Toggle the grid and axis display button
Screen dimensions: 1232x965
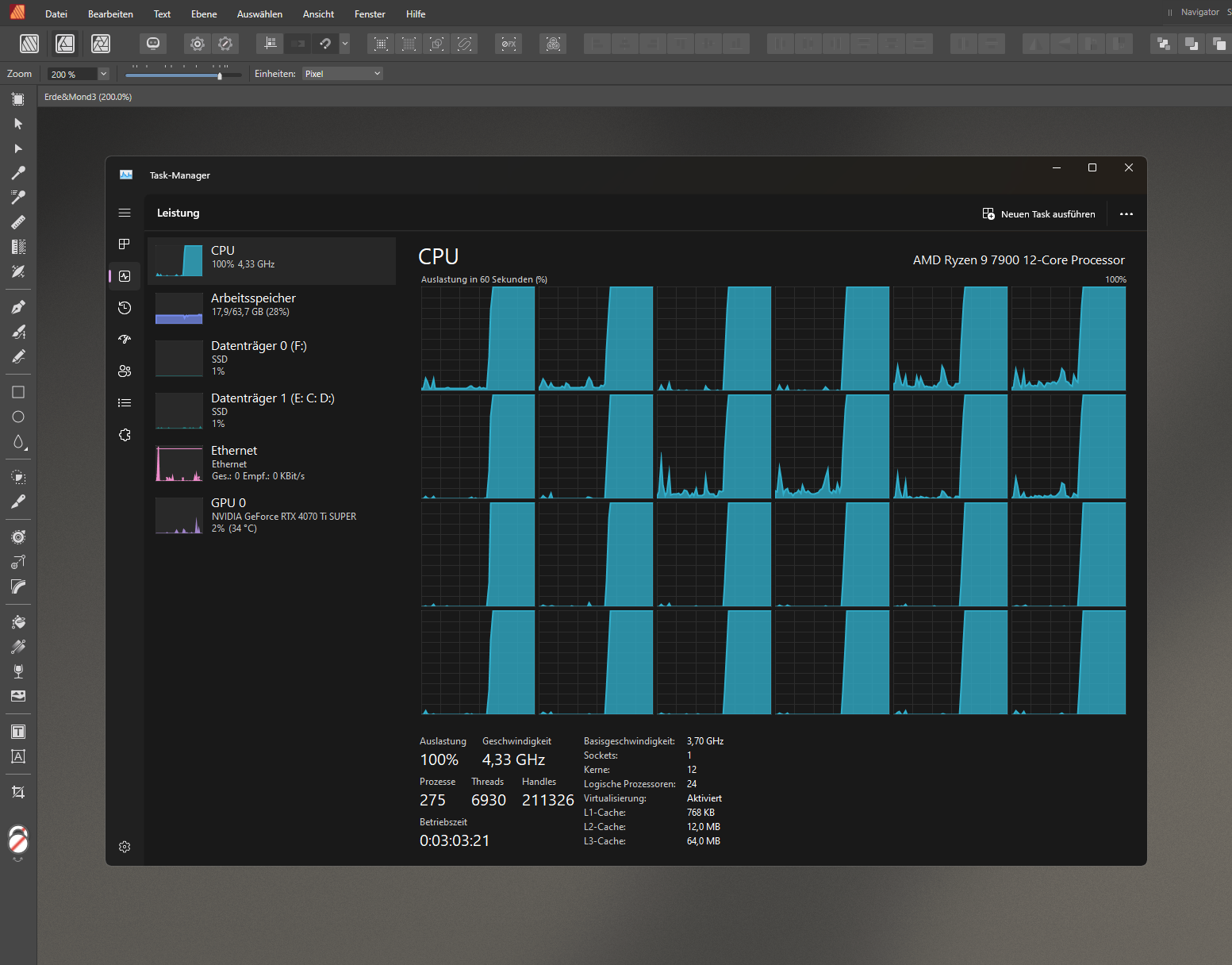coord(271,44)
